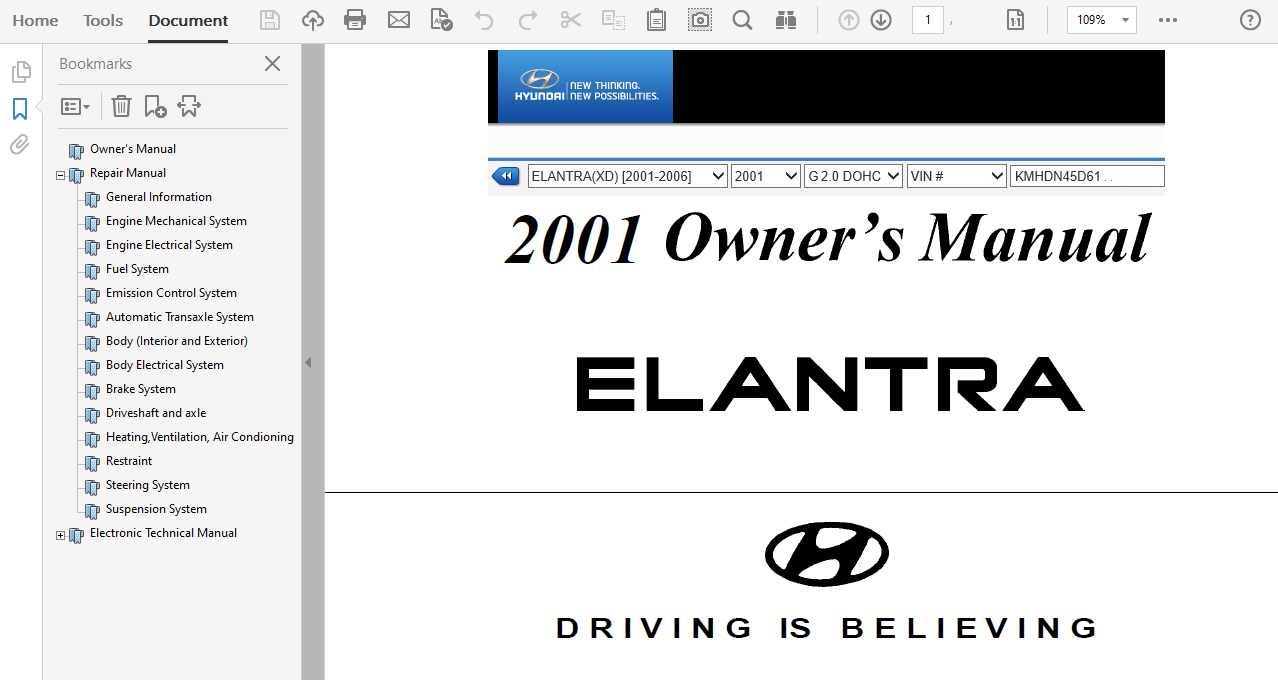Go to next page arrow
The width and height of the screenshot is (1278, 680).
[881, 20]
